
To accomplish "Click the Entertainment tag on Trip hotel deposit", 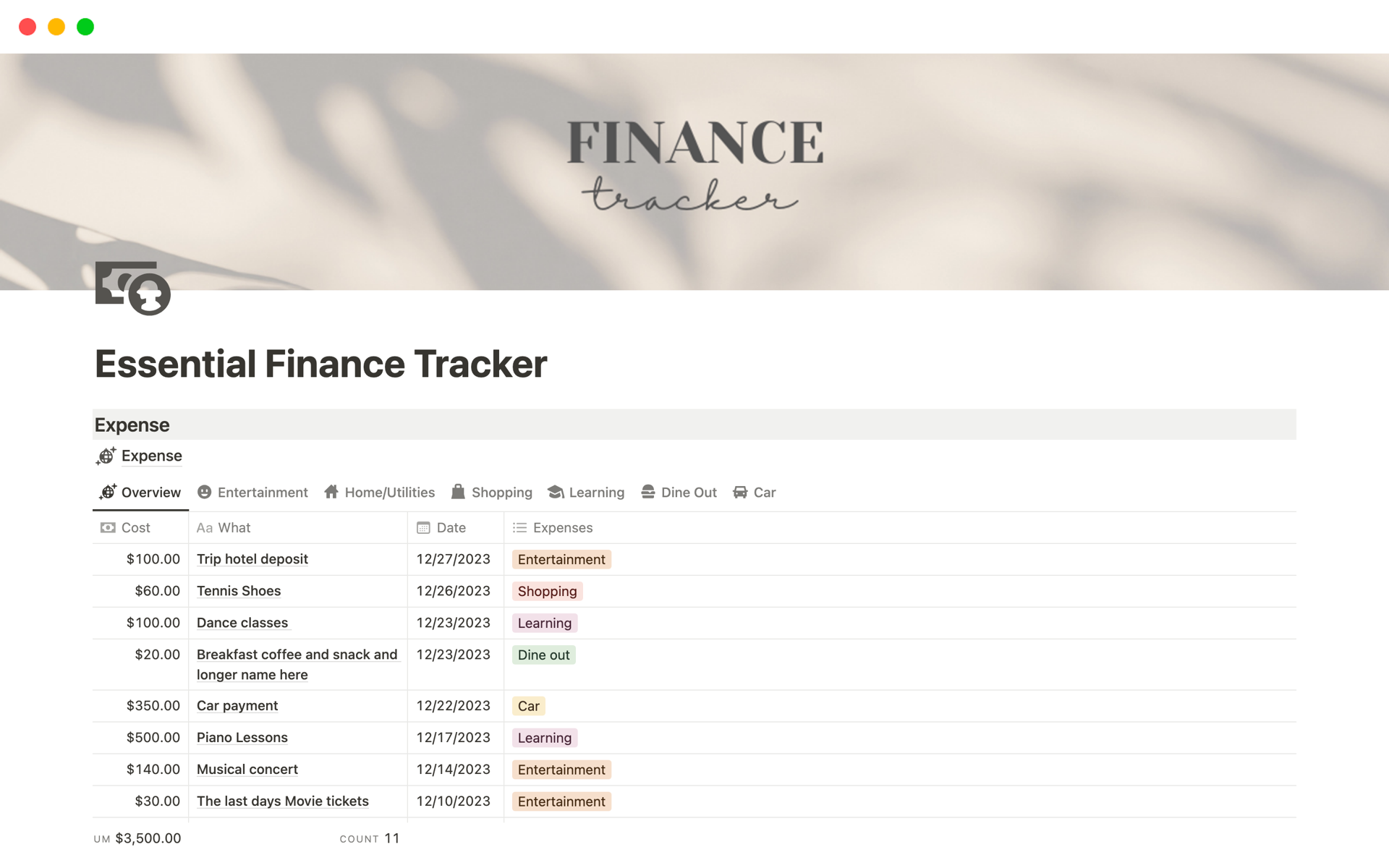I will point(561,559).
